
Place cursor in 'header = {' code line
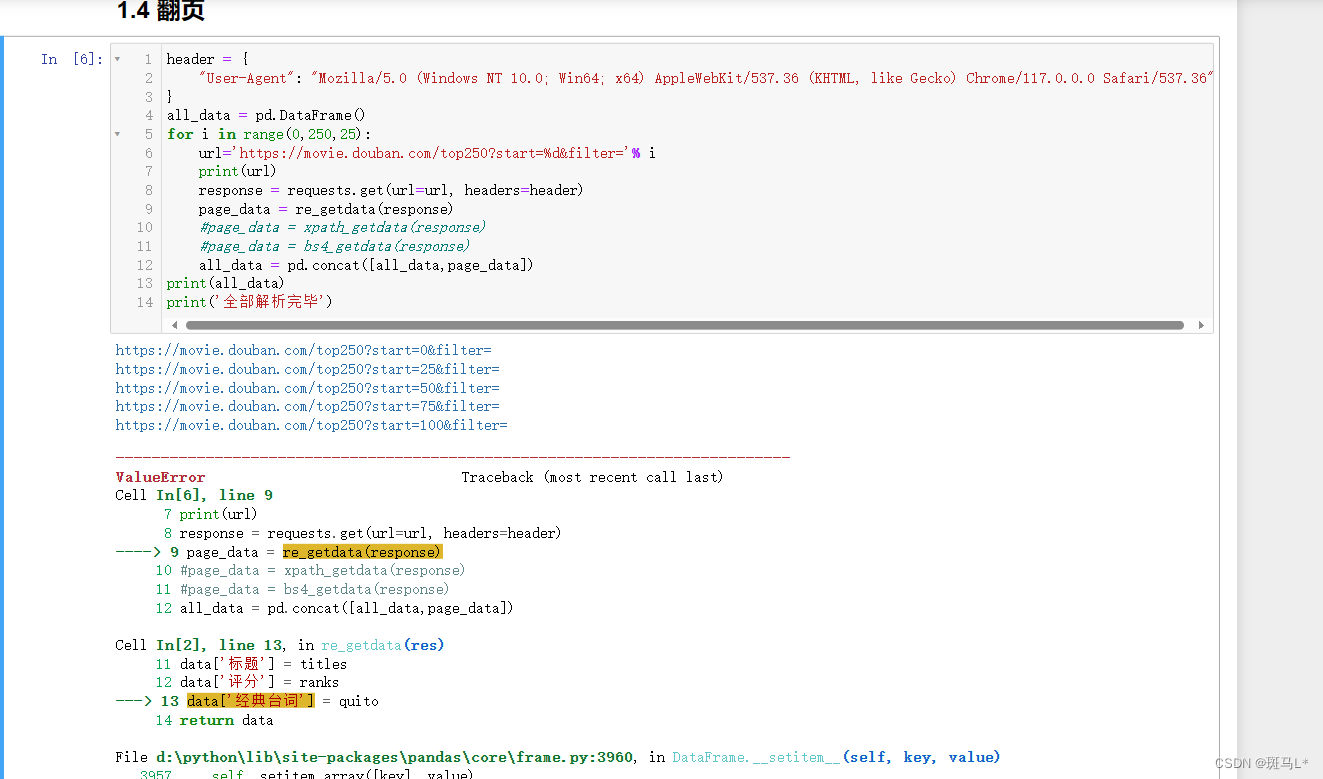click(207, 59)
